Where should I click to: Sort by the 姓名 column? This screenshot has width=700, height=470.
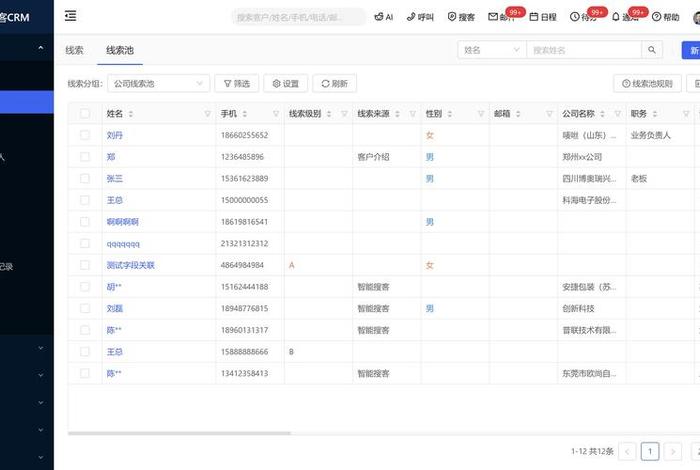click(x=131, y=114)
